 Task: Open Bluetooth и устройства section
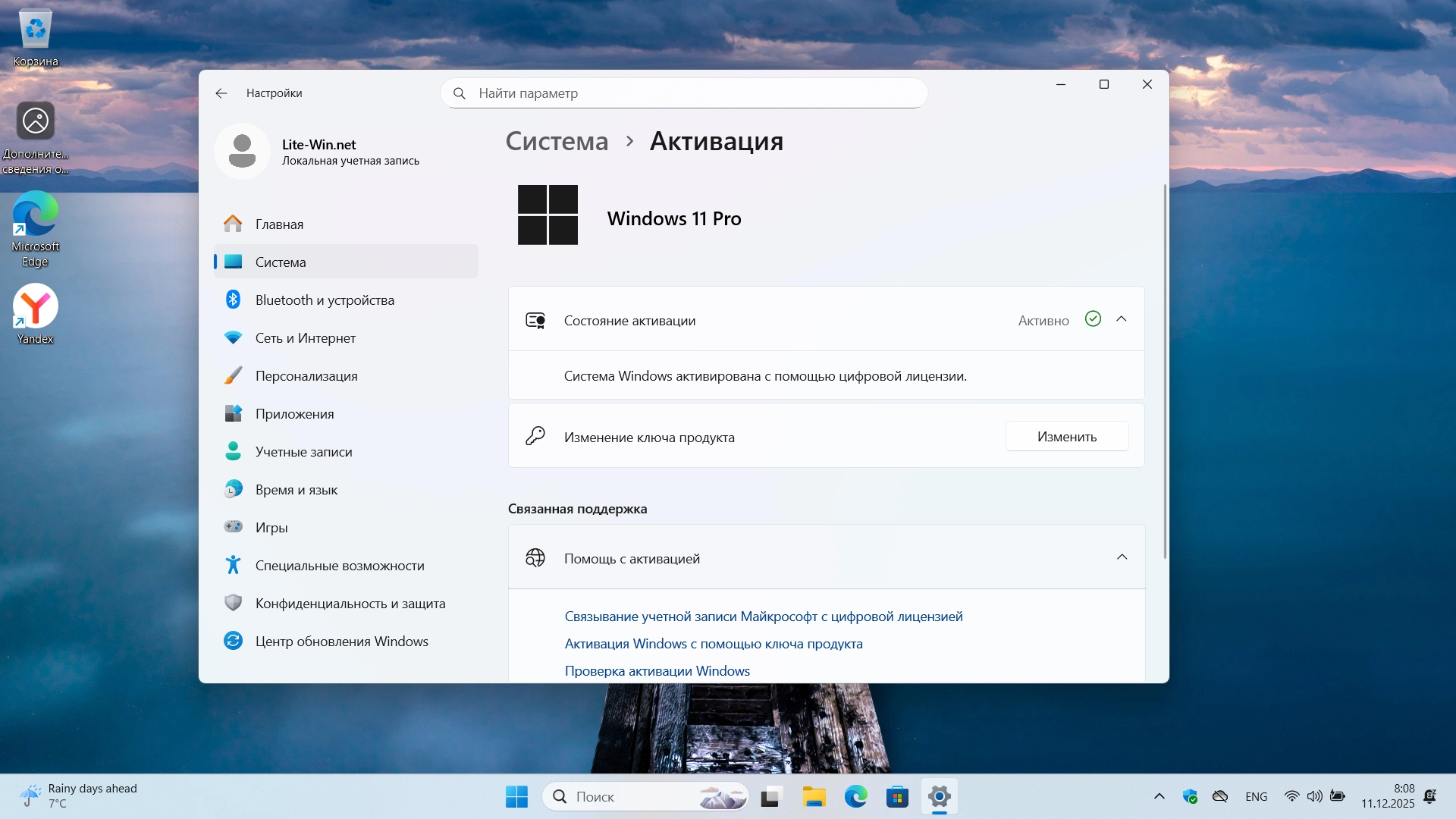[325, 300]
